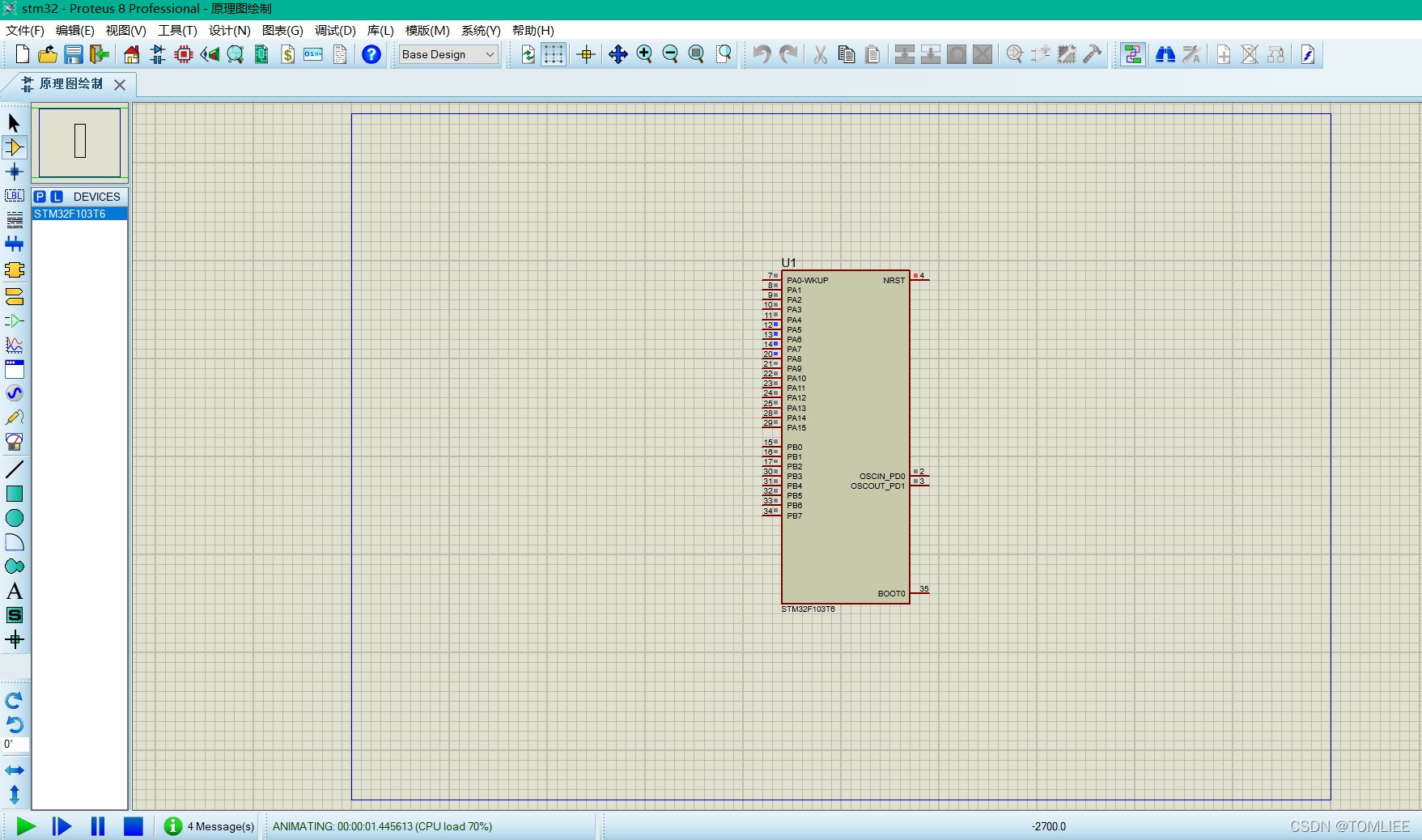1422x840 pixels.
Task: Open the 视图(V) menu
Action: pos(125,30)
